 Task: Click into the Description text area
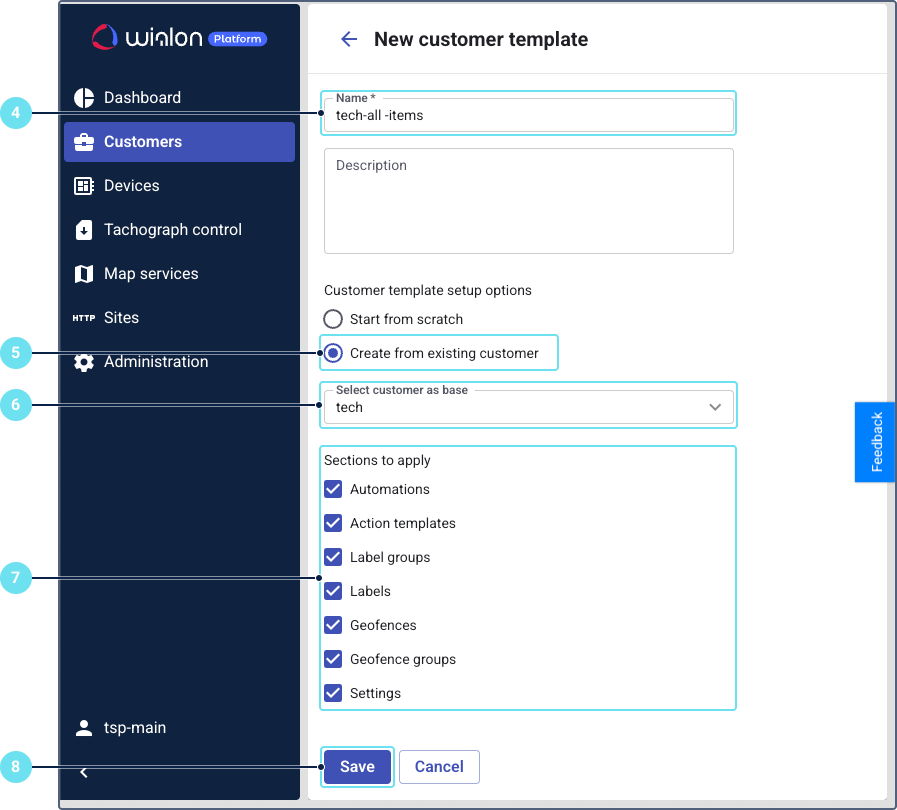click(x=528, y=202)
